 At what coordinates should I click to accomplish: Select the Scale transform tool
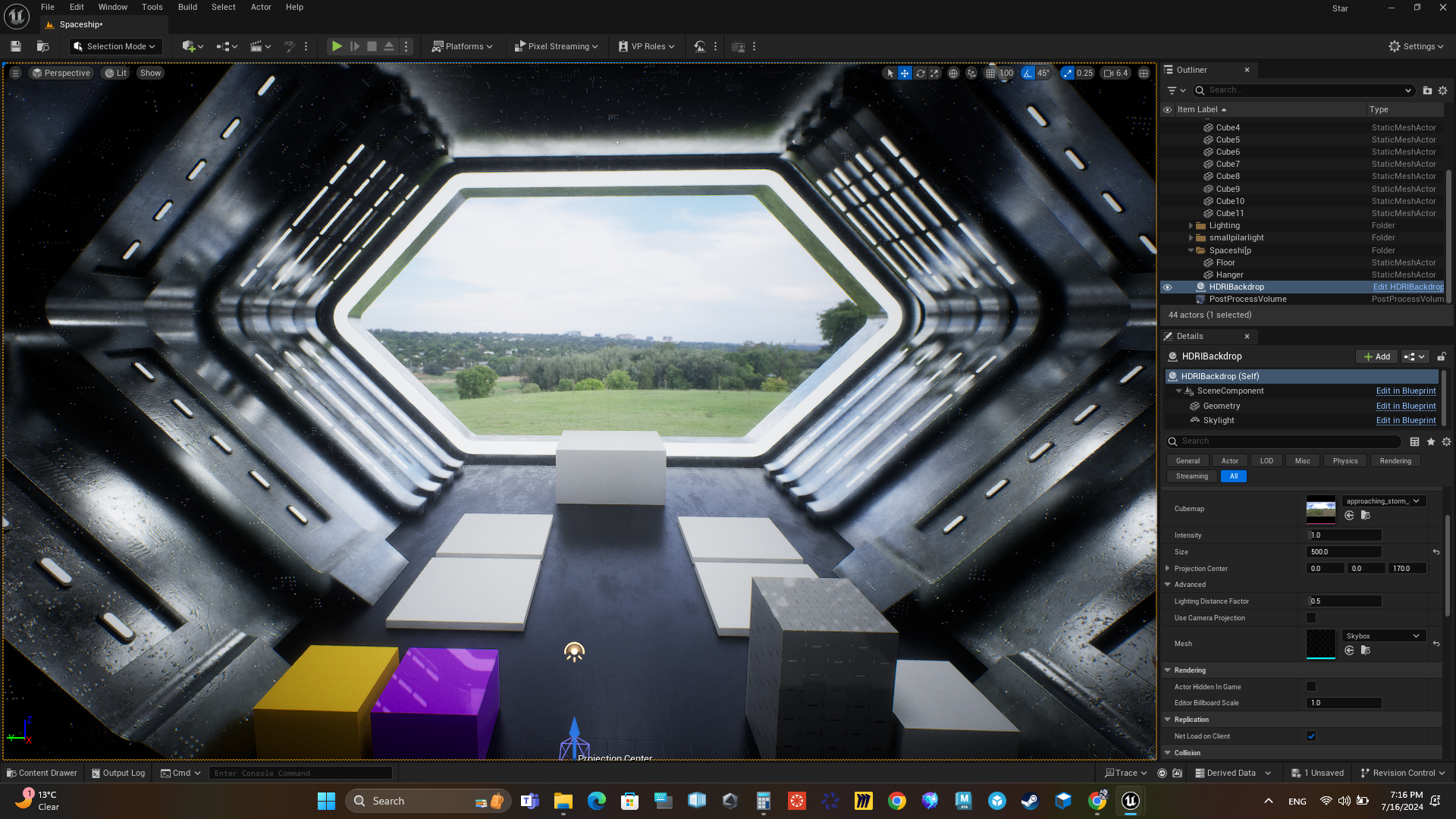point(935,74)
